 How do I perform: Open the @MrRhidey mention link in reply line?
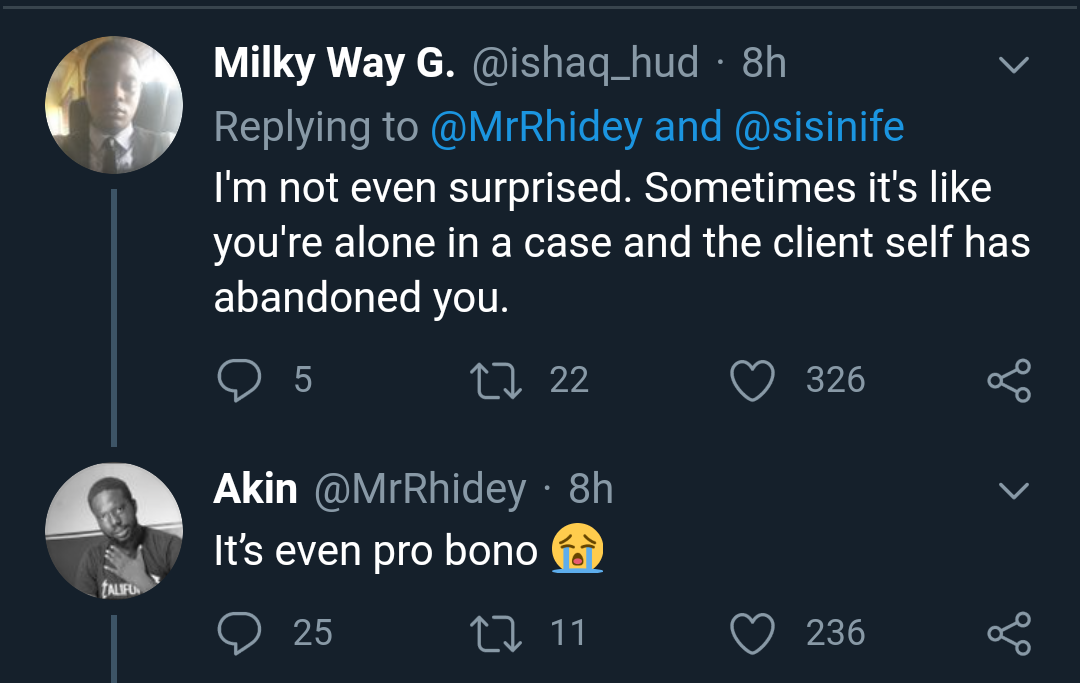point(535,127)
